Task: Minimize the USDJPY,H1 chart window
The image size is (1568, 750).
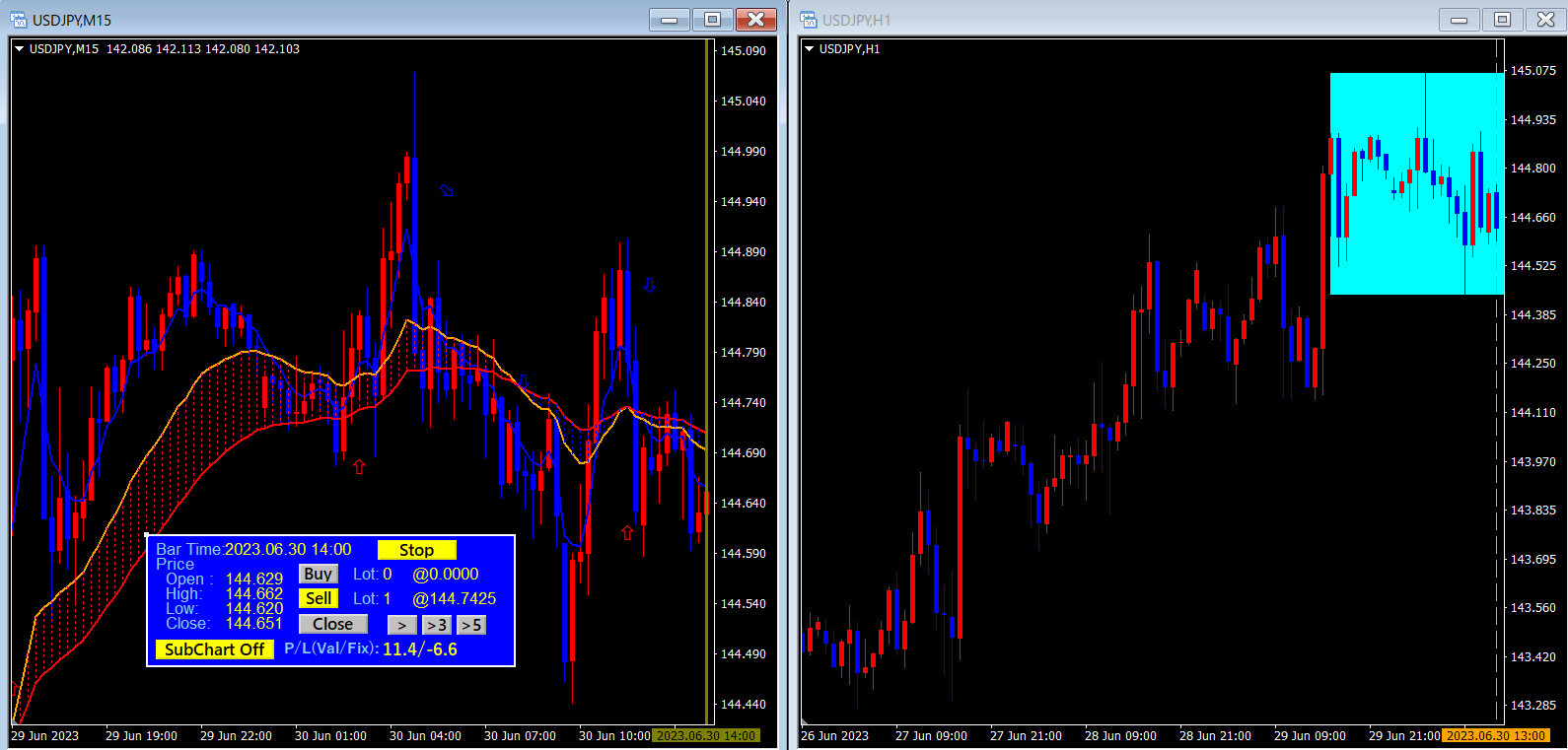Action: click(x=1460, y=20)
